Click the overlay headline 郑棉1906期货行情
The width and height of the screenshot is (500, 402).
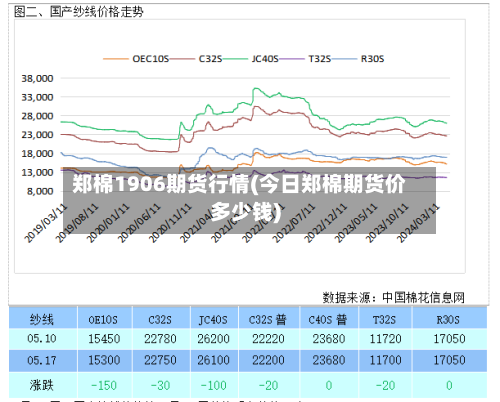click(161, 184)
